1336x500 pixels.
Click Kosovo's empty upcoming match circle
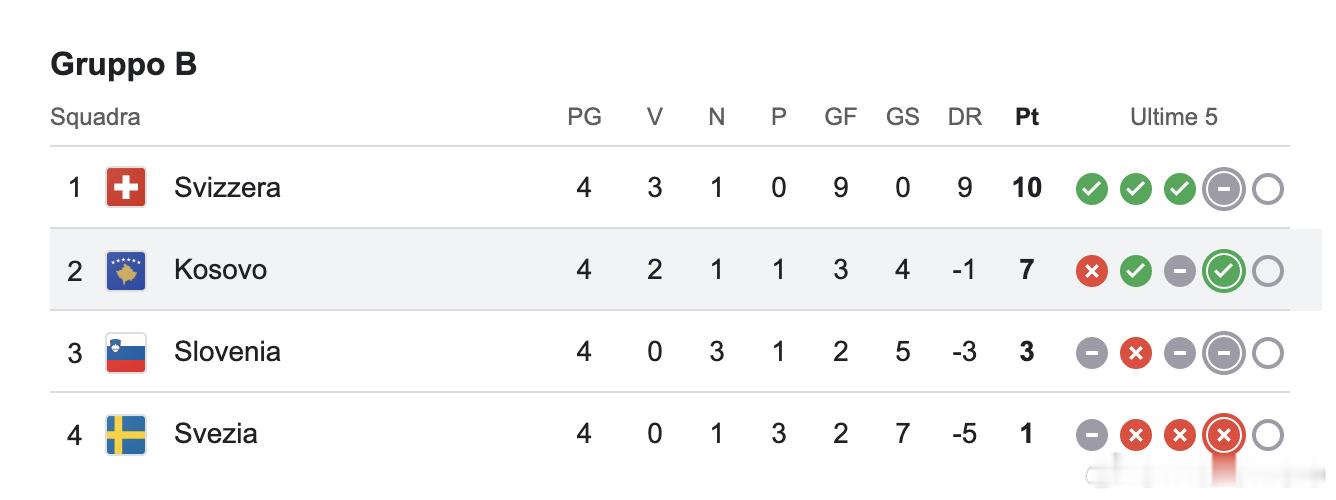[x=1268, y=271]
